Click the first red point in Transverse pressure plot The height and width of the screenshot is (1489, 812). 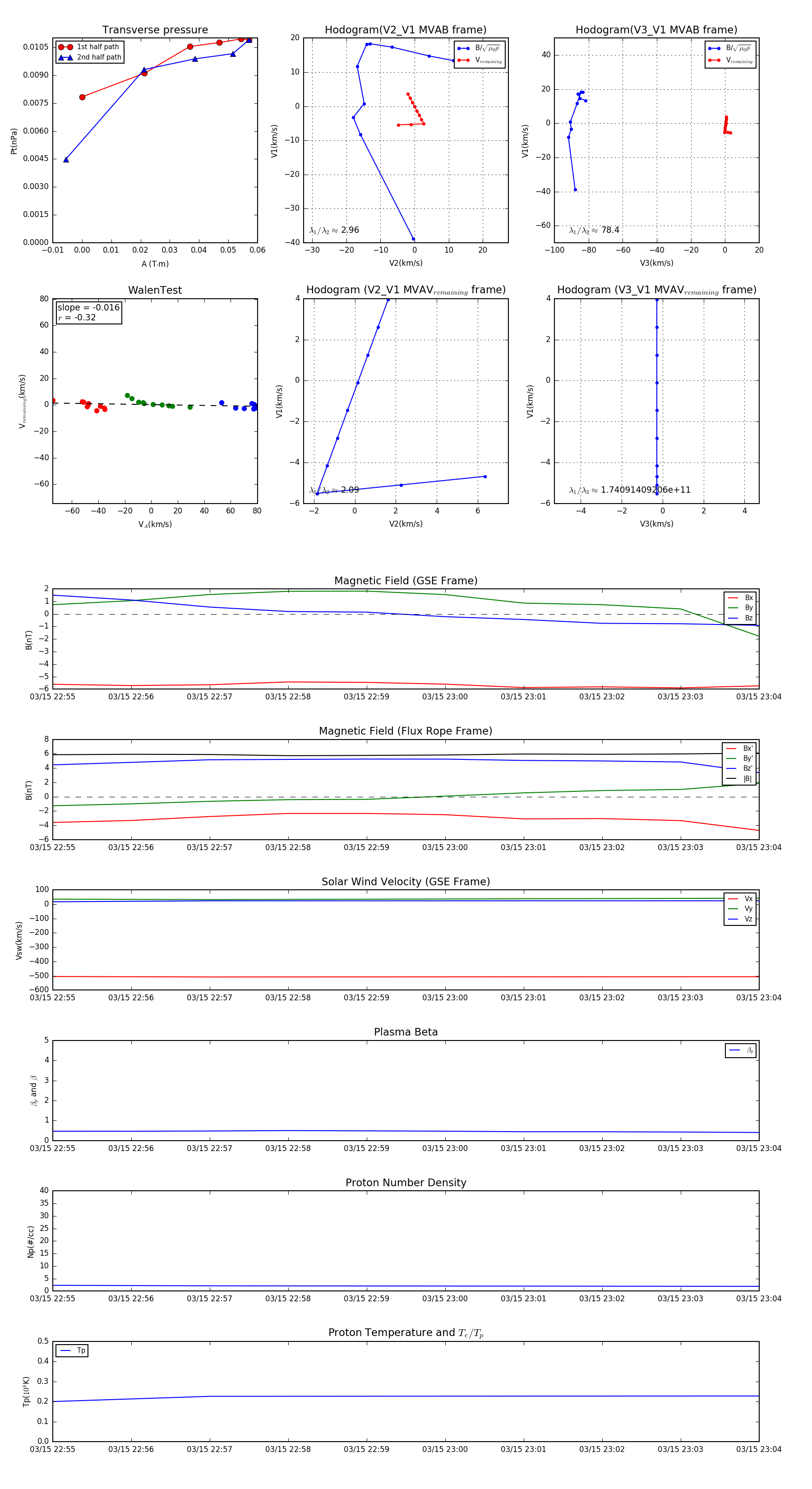coord(82,97)
